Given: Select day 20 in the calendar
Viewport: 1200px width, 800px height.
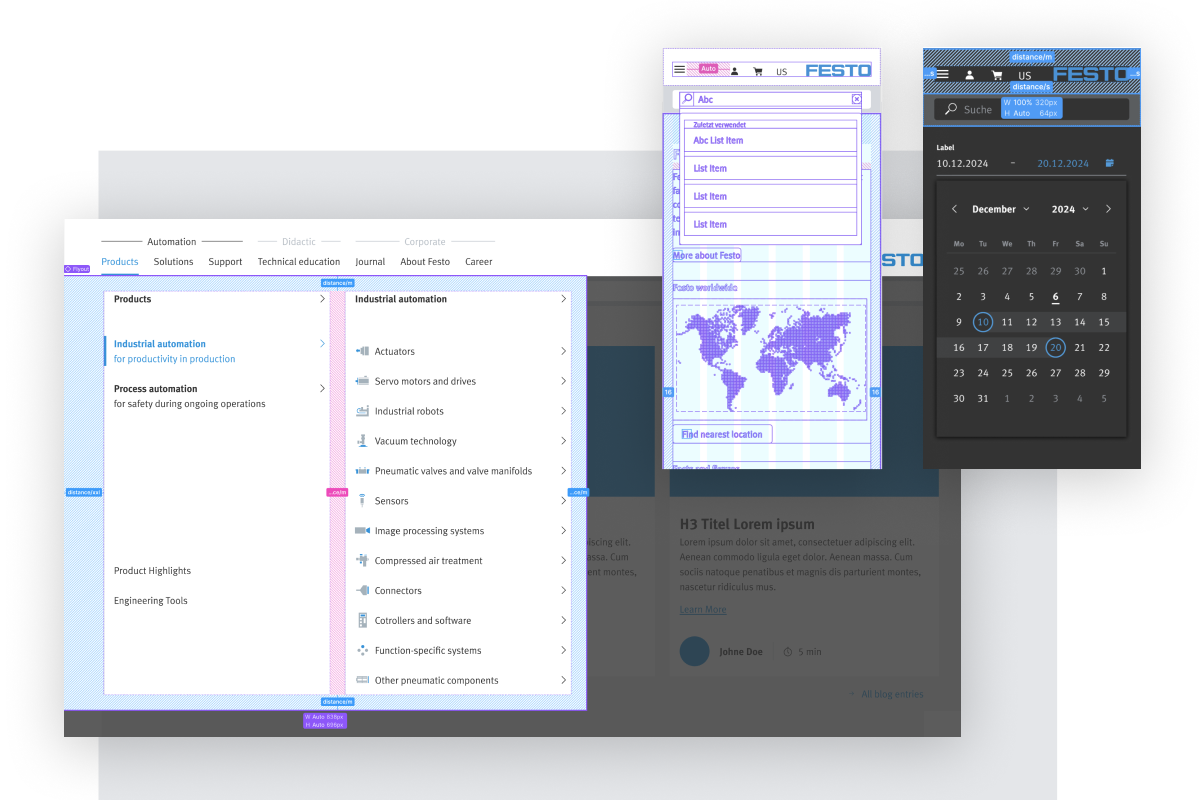Looking at the screenshot, I should coord(1055,348).
